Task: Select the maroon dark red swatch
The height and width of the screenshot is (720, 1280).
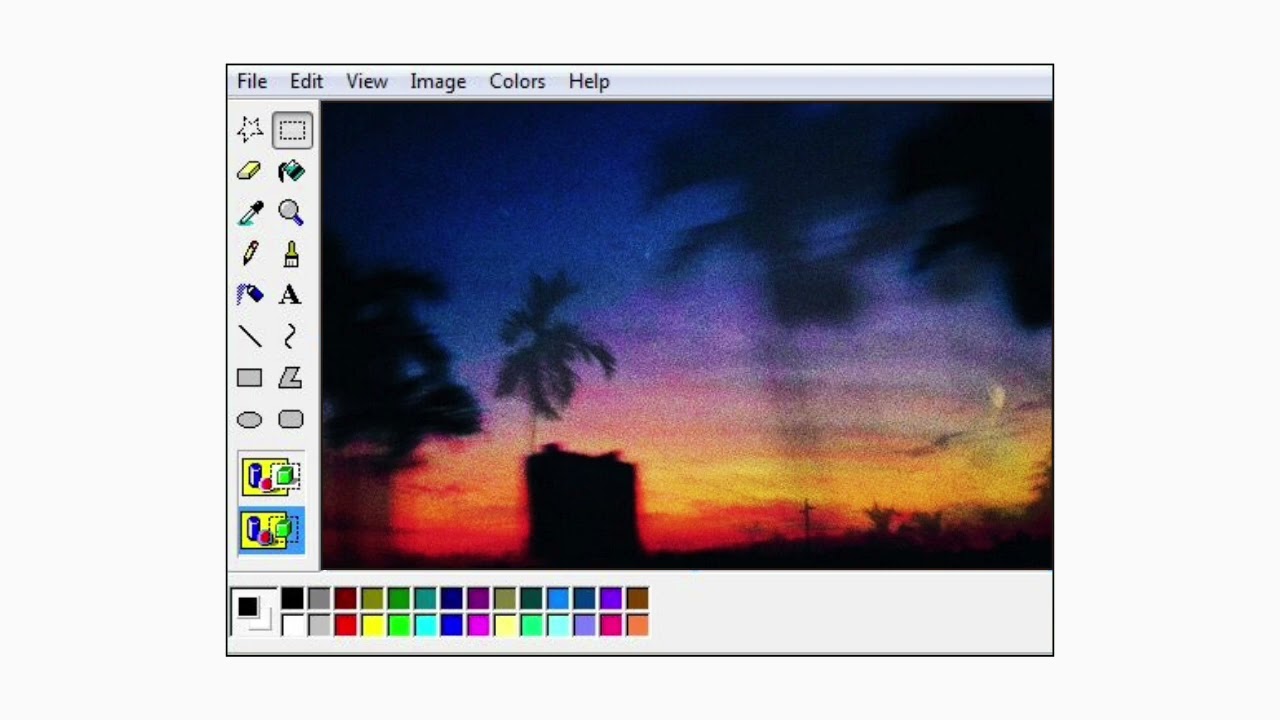Action: 346,599
